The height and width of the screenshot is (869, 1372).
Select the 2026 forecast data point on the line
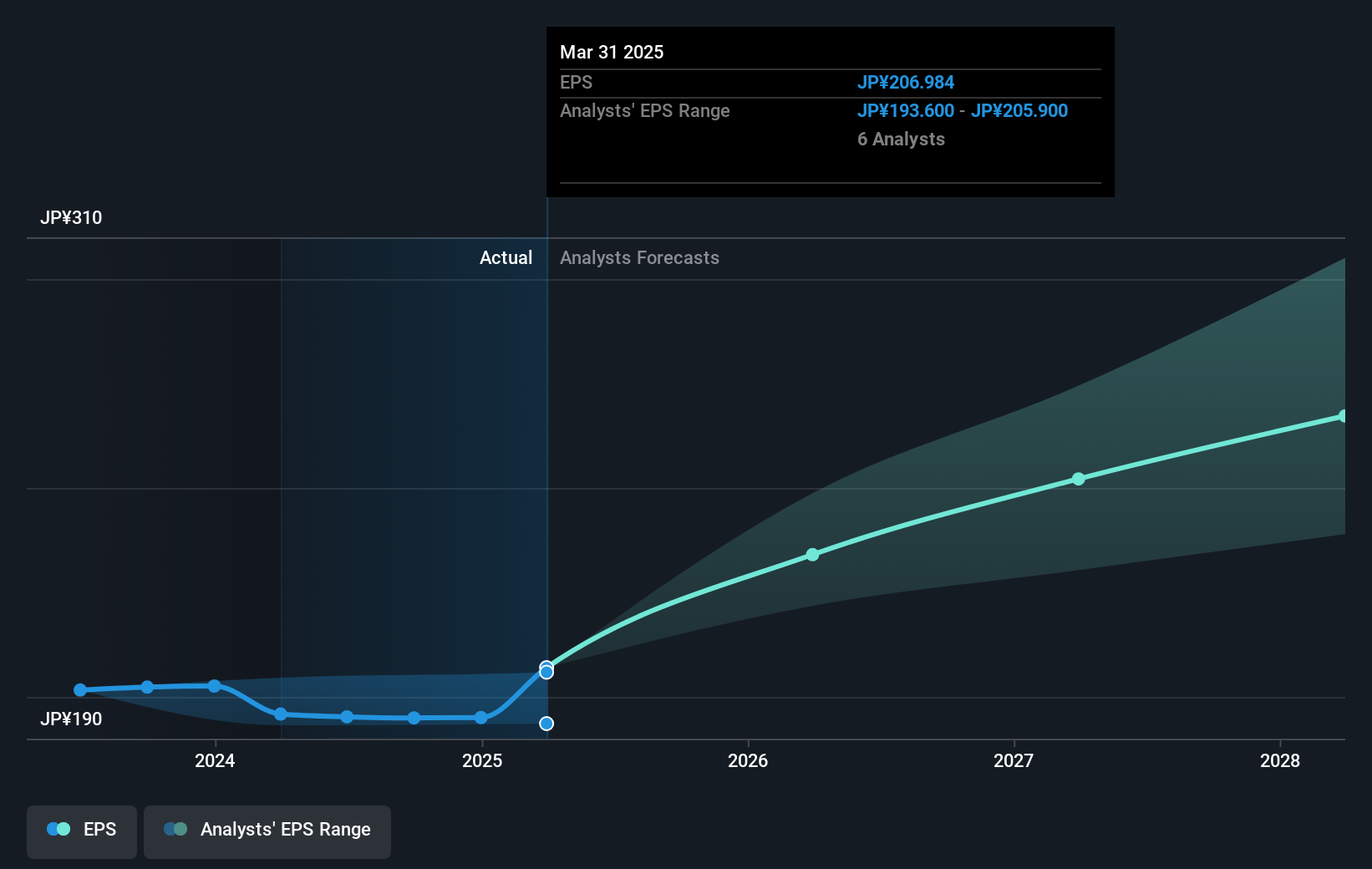click(812, 554)
